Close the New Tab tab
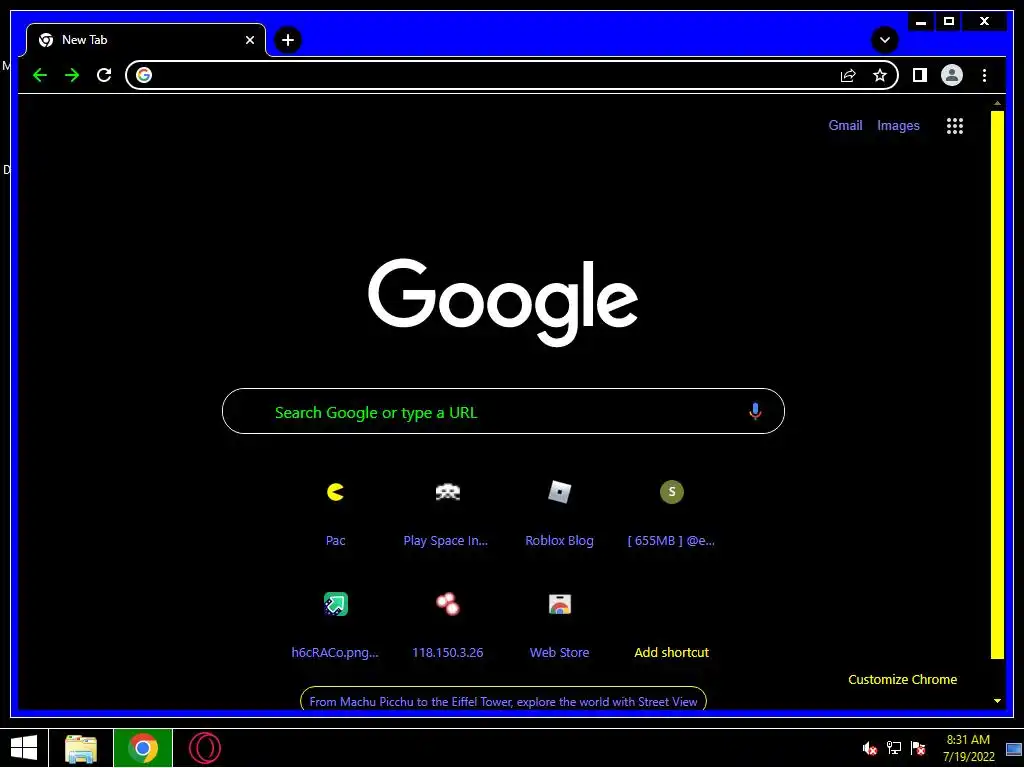Screen dimensions: 1024x768 coord(249,40)
